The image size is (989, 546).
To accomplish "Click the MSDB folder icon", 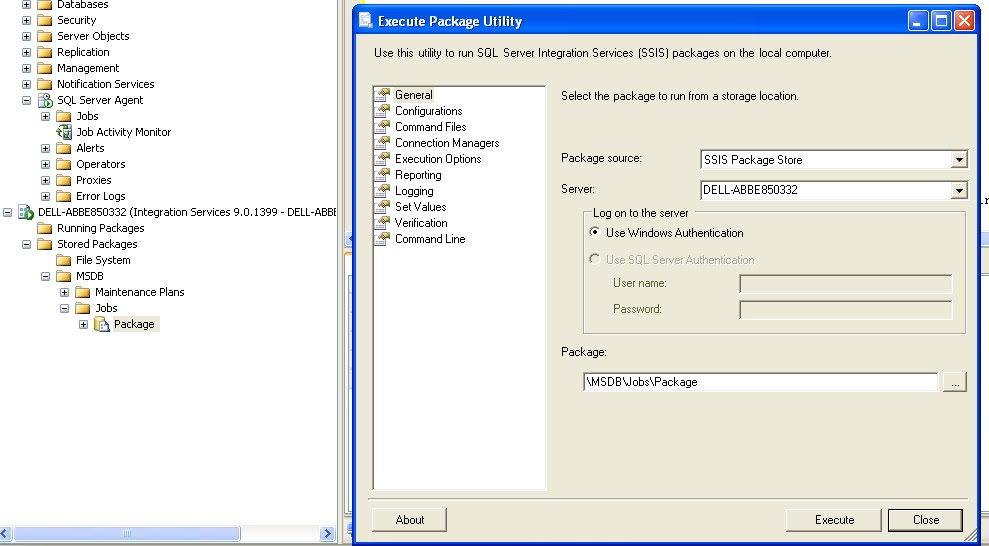I will tap(63, 276).
